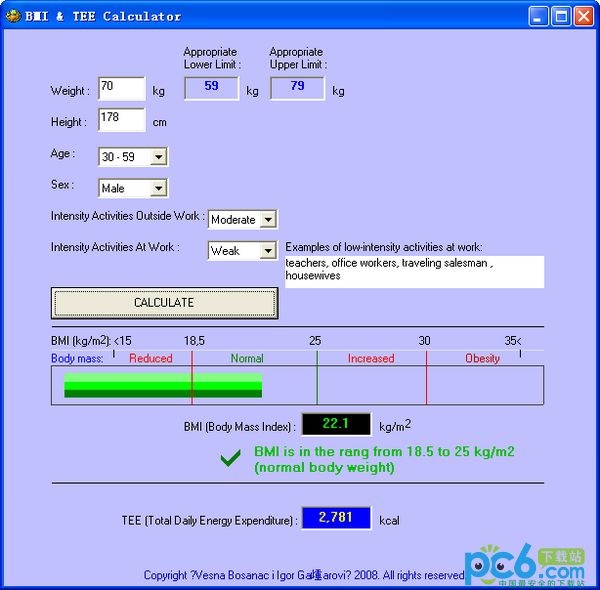Click the Weight input field
Image resolution: width=600 pixels, height=590 pixels.
click(122, 88)
